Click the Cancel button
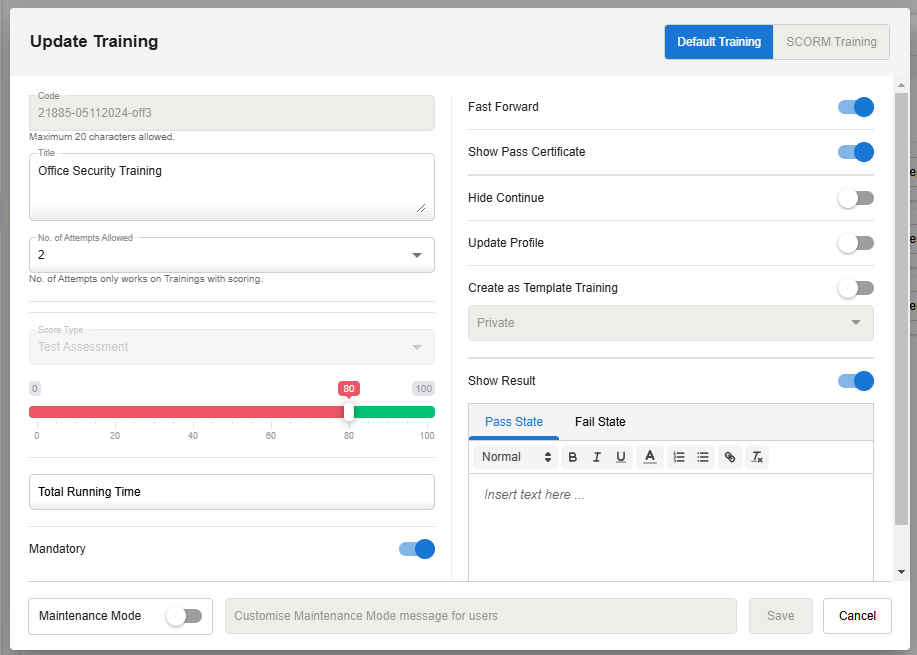 tap(857, 616)
